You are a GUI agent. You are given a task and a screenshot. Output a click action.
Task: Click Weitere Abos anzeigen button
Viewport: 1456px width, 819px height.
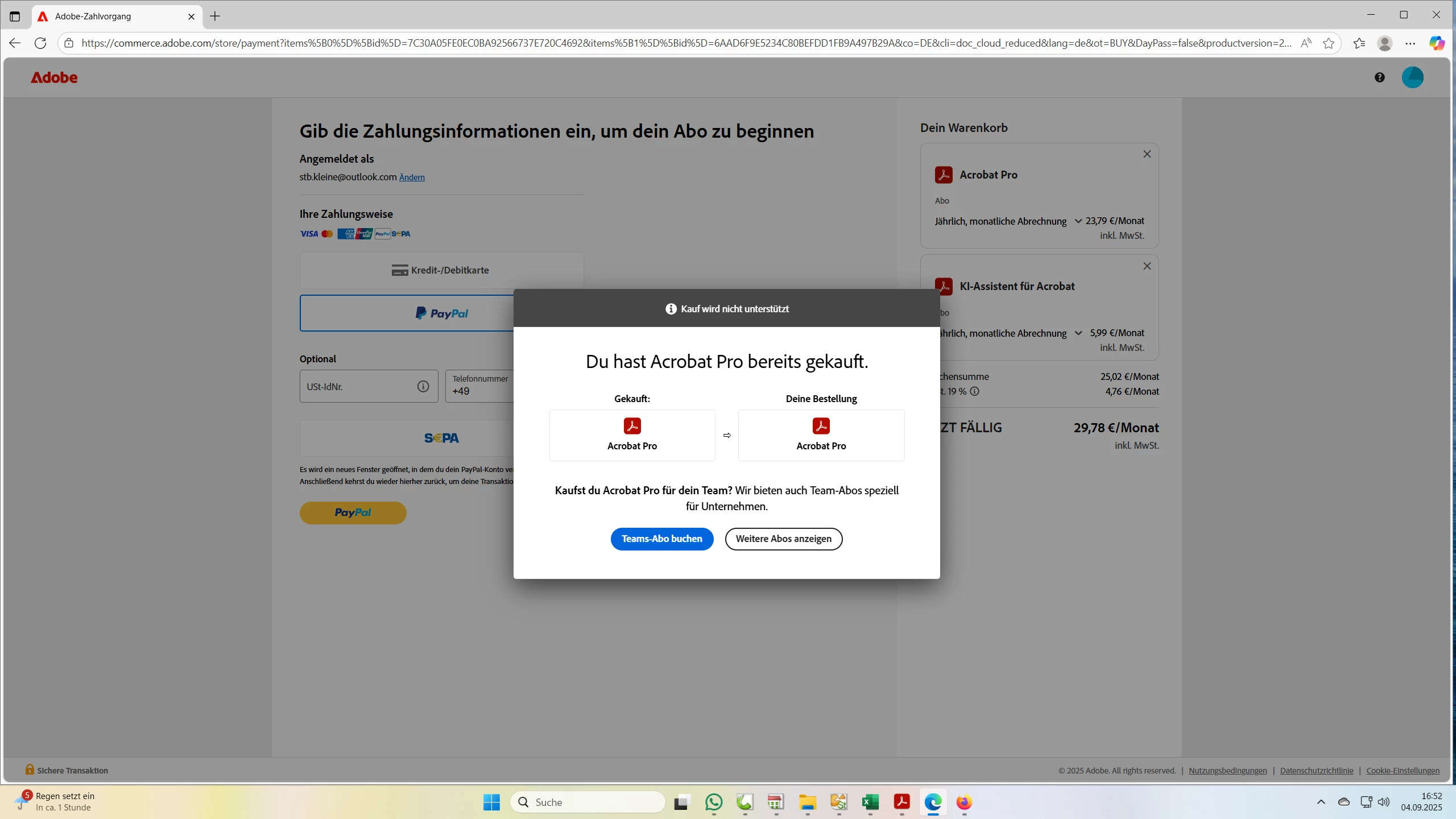point(783,539)
